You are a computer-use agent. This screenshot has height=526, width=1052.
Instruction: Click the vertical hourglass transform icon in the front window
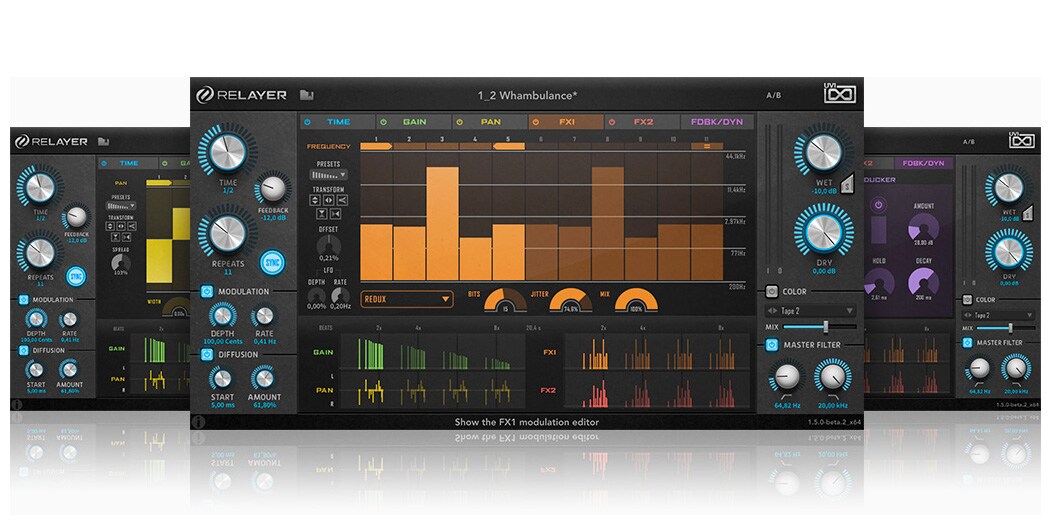[322, 213]
